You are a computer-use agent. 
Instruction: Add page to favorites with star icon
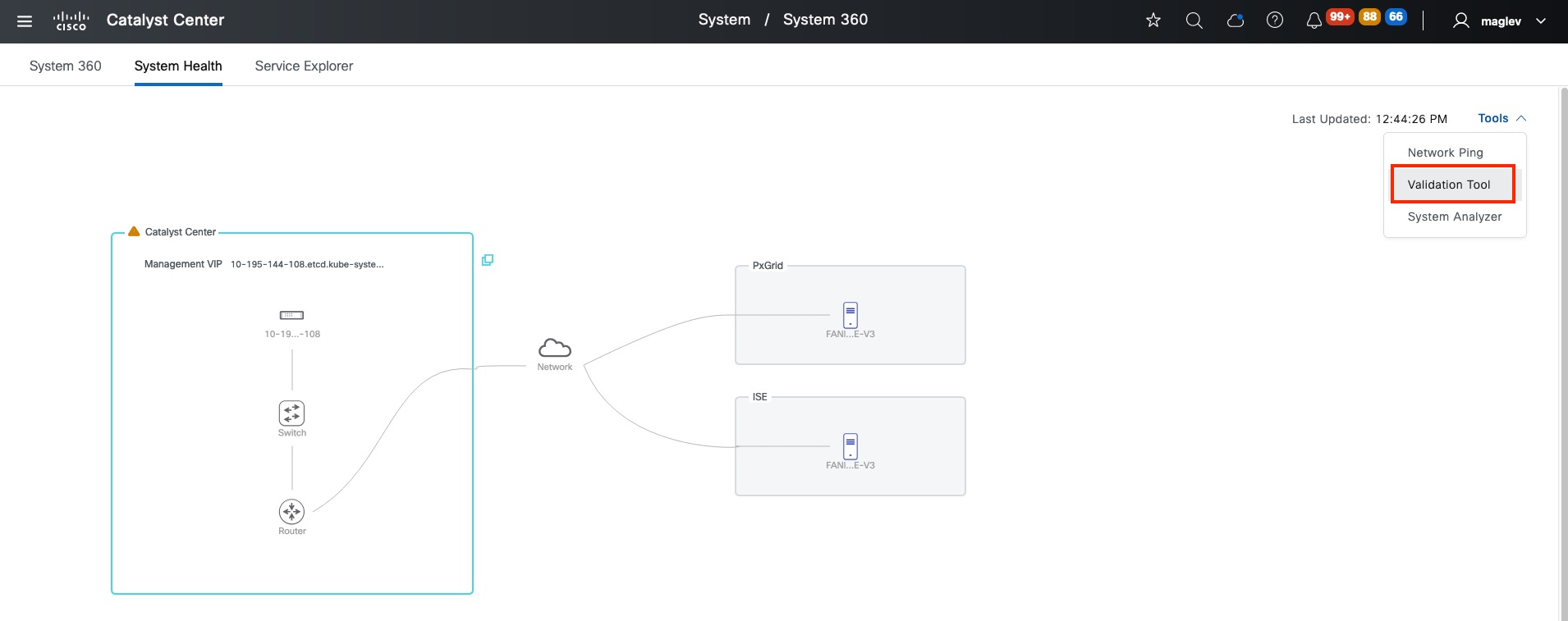tap(1153, 21)
